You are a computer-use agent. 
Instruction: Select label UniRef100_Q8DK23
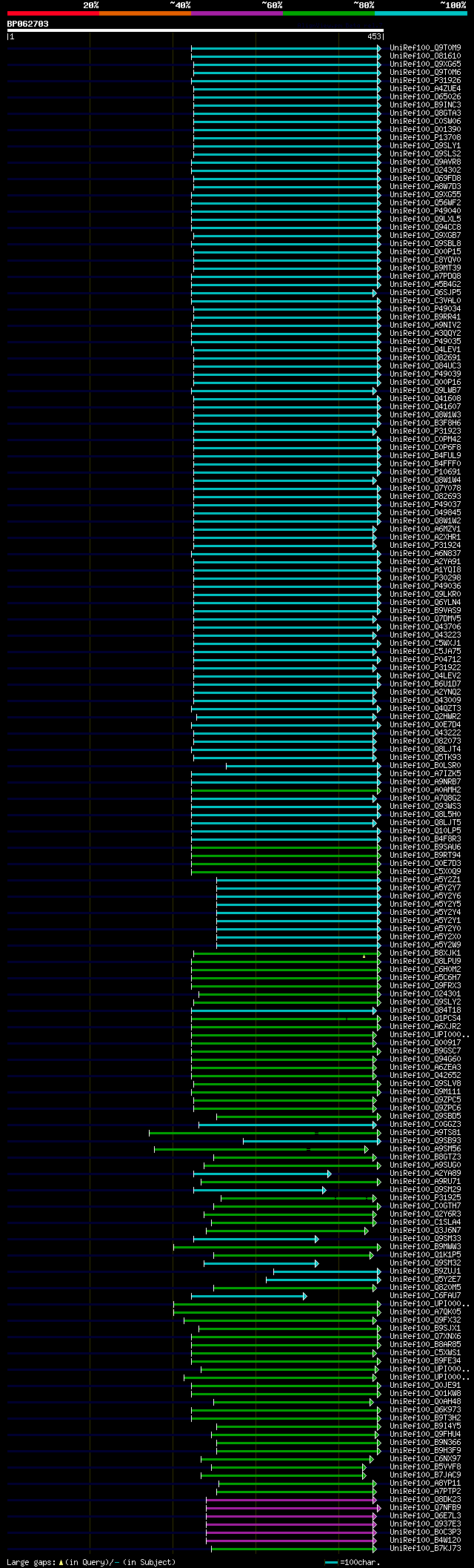tap(425, 1499)
